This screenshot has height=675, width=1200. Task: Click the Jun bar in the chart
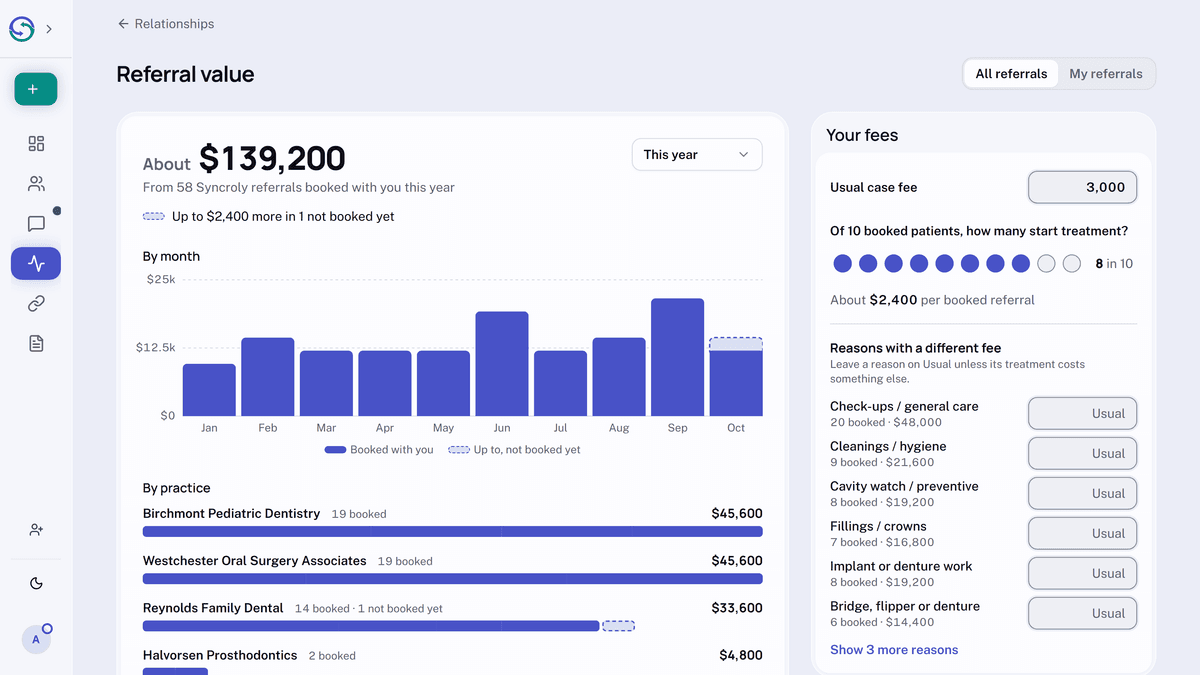(502, 364)
